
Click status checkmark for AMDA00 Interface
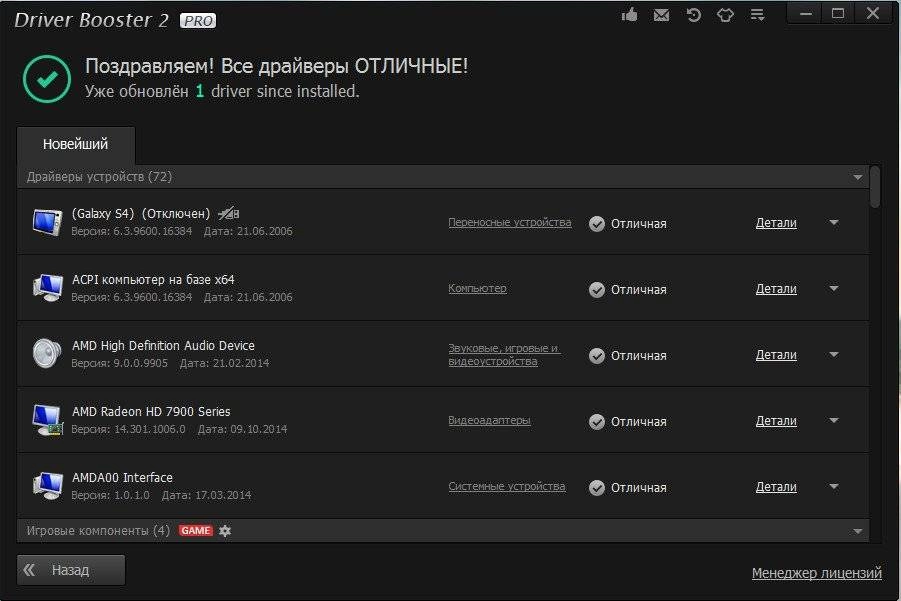[x=597, y=488]
